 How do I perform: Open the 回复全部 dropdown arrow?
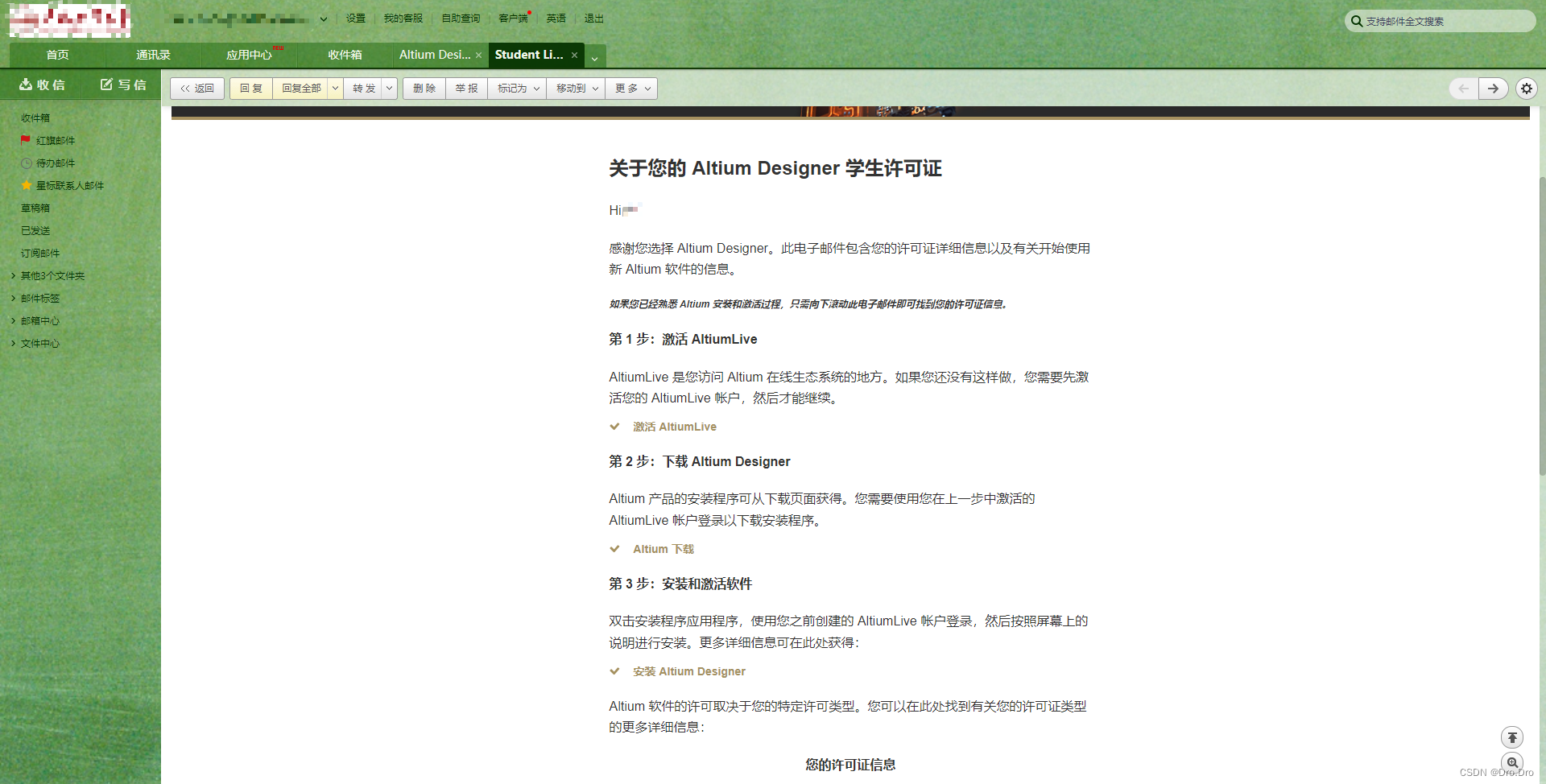coord(335,89)
